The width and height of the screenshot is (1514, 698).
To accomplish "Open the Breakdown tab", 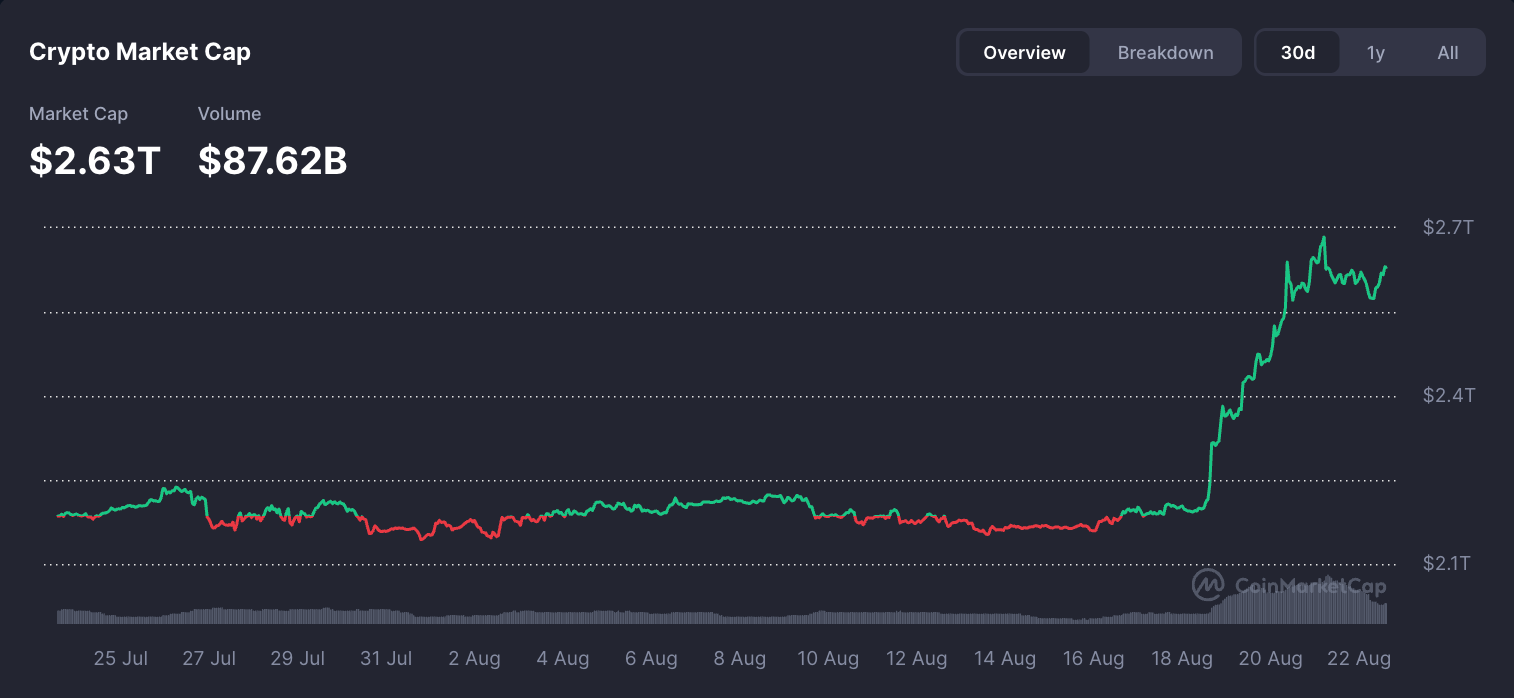I will click(x=1165, y=53).
